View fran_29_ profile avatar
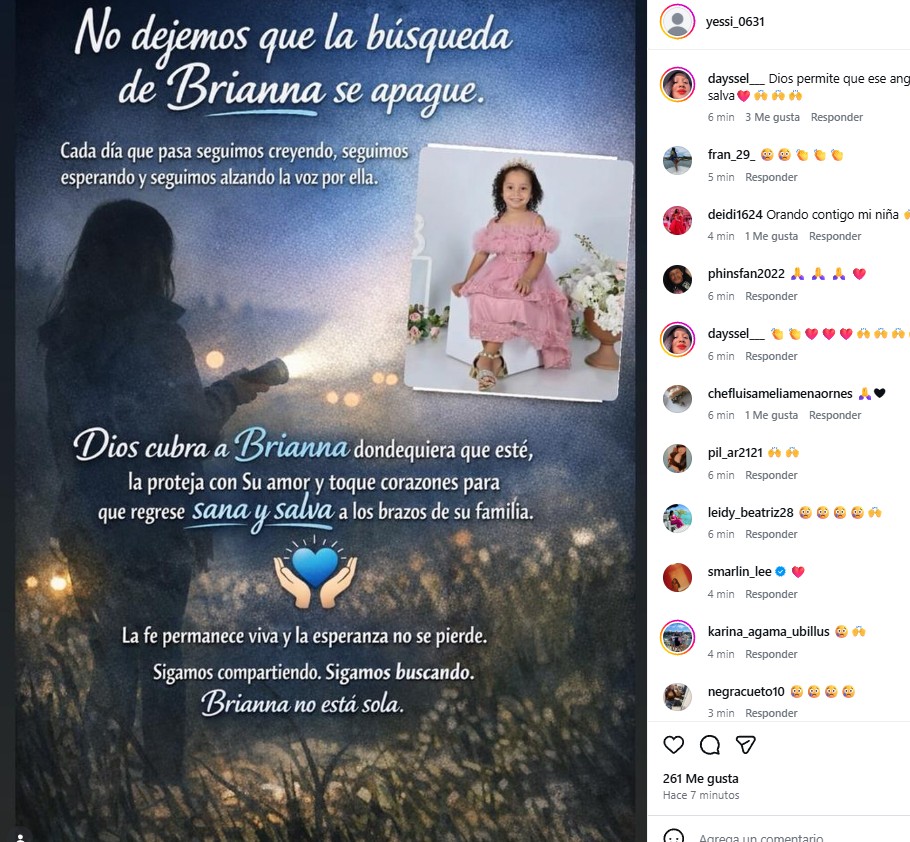 point(677,160)
